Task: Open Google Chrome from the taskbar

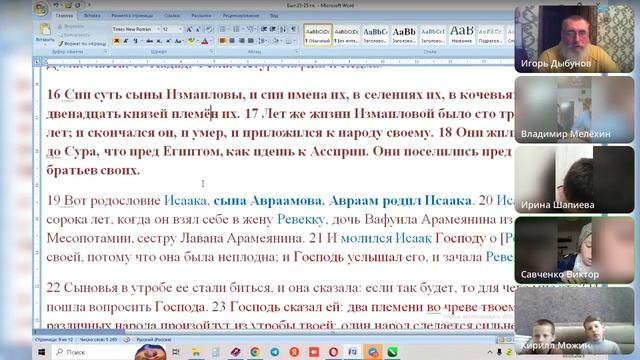Action: 255,351
